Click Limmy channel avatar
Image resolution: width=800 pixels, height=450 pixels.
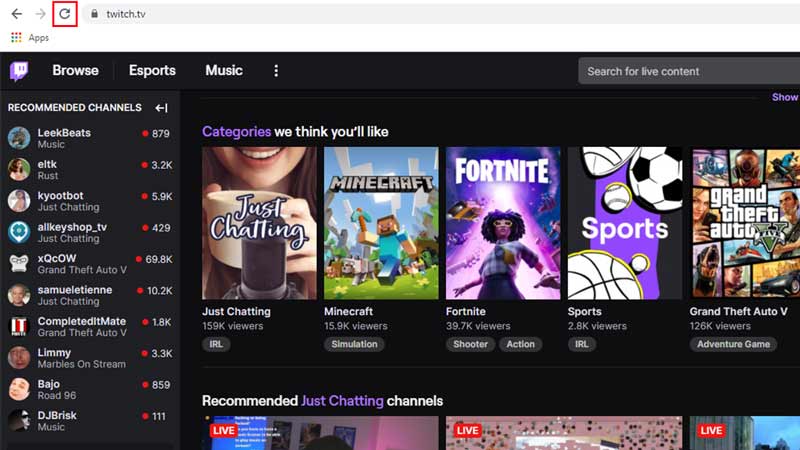click(19, 358)
